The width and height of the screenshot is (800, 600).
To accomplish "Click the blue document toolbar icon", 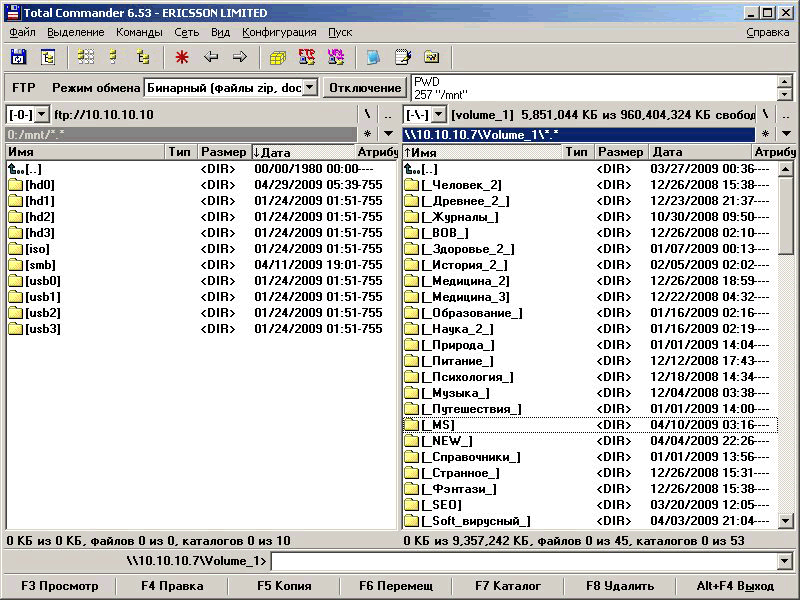I will (x=373, y=57).
